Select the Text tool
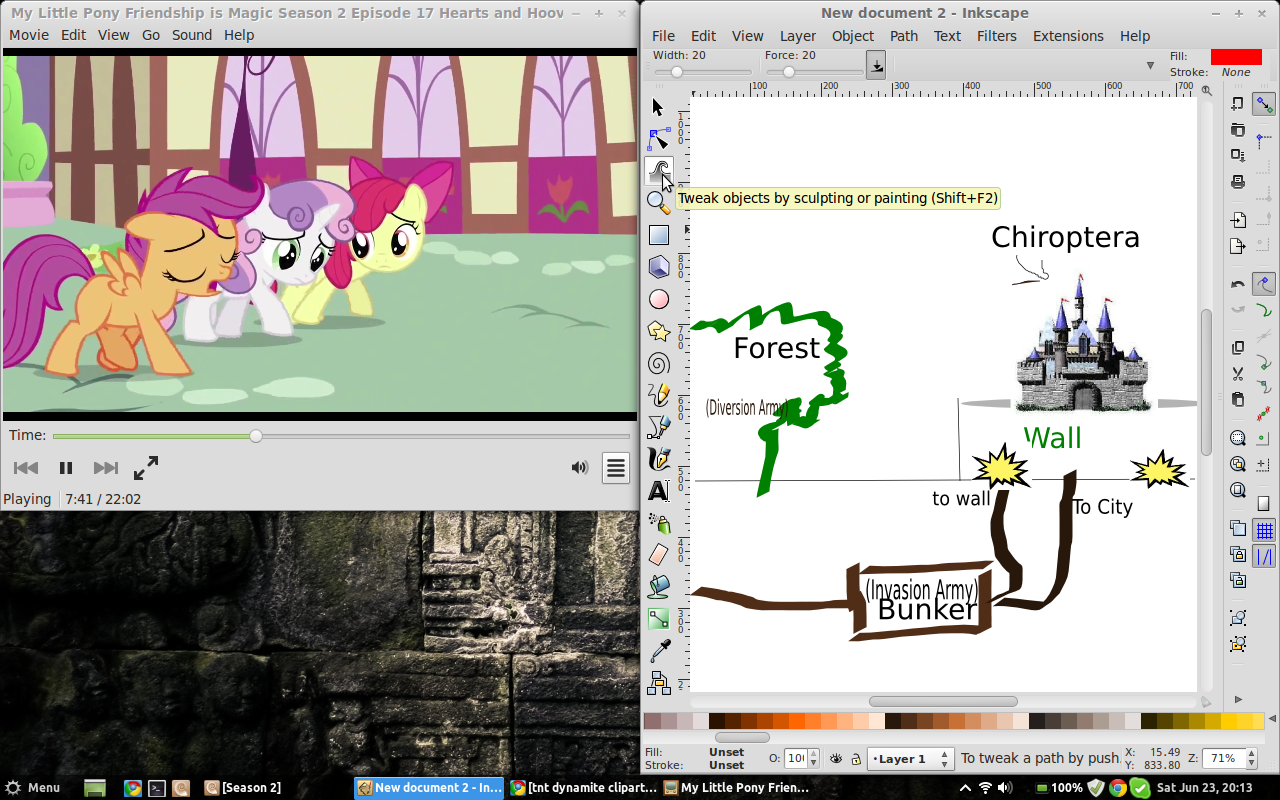This screenshot has height=800, width=1280. 658,491
